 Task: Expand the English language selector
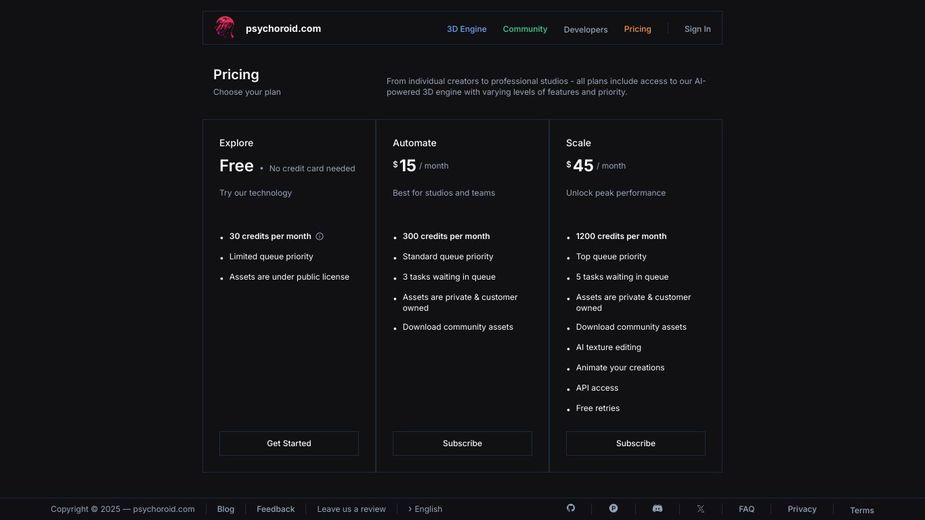[x=425, y=509]
